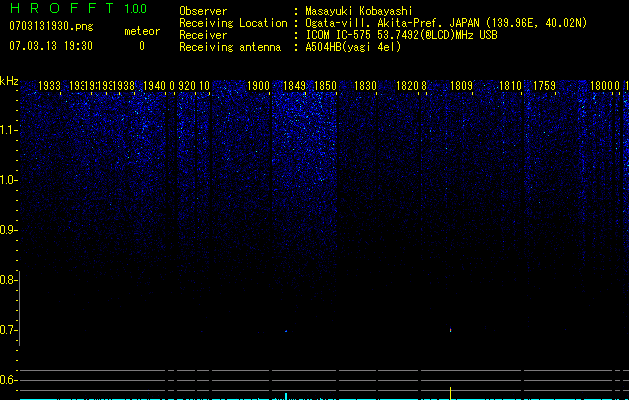Click the cyan power spike below 1849
629x400 pixels.
tap(286, 396)
